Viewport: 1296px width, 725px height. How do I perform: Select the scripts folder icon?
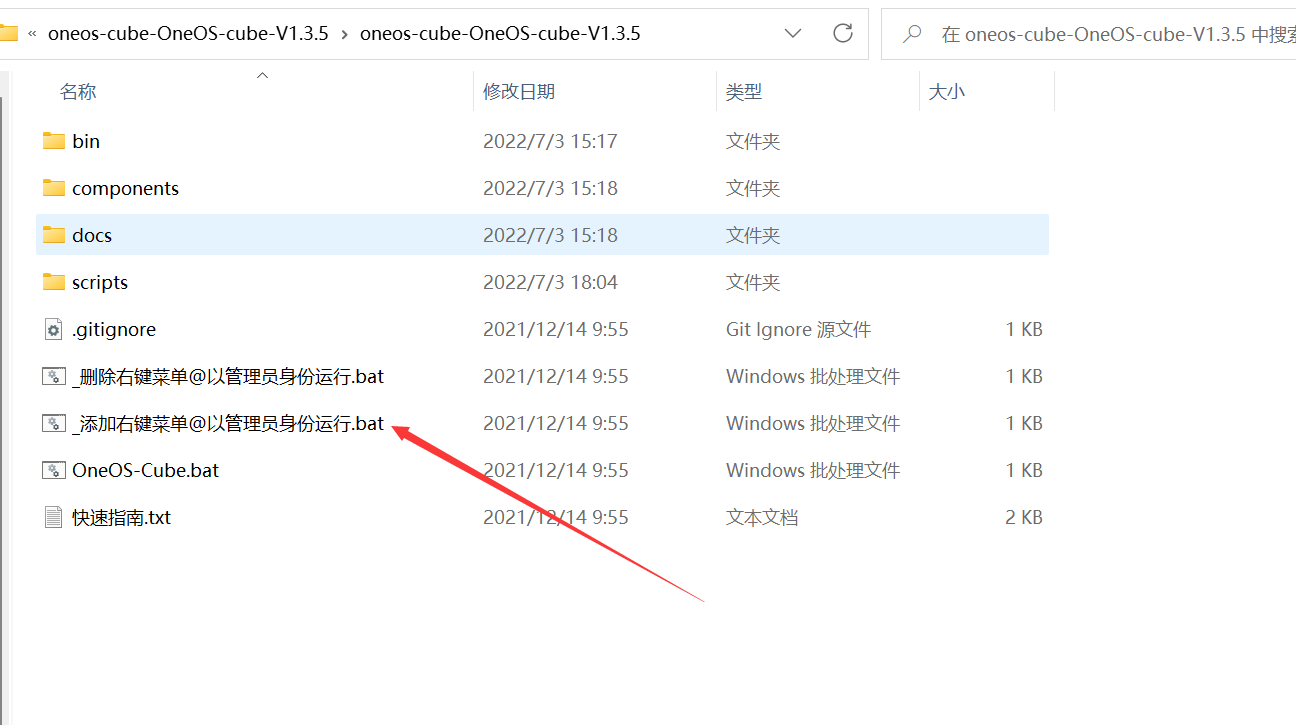point(54,282)
